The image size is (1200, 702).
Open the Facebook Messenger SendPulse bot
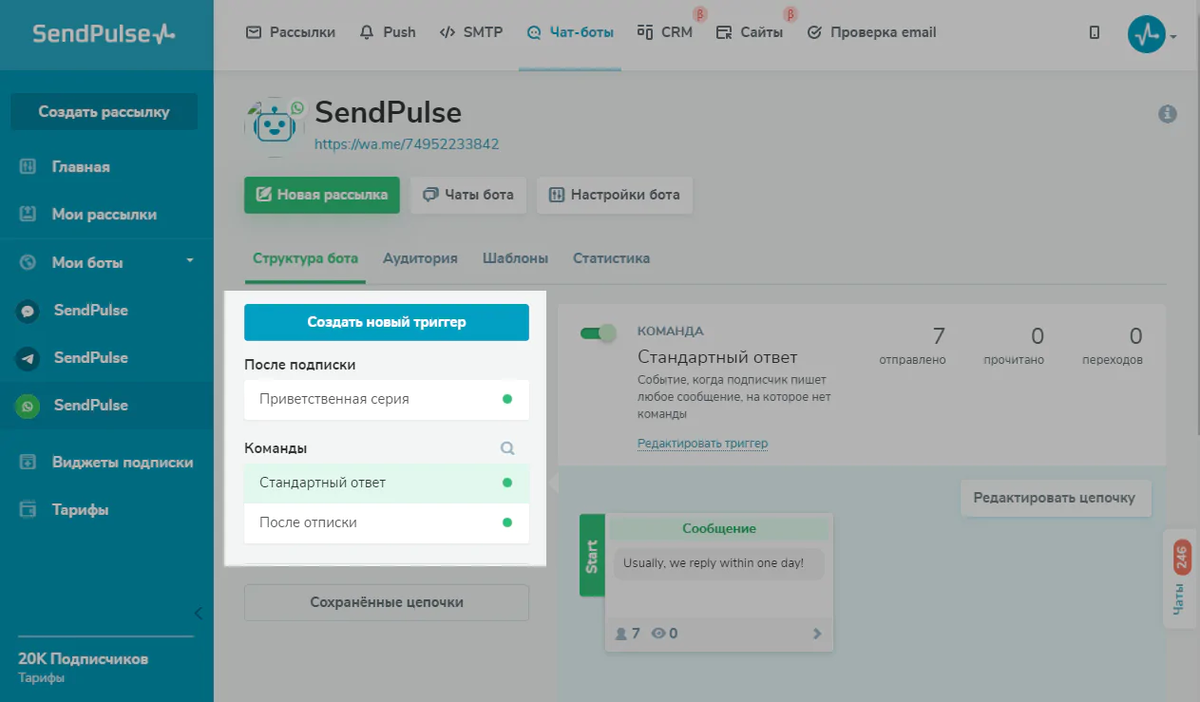91,310
